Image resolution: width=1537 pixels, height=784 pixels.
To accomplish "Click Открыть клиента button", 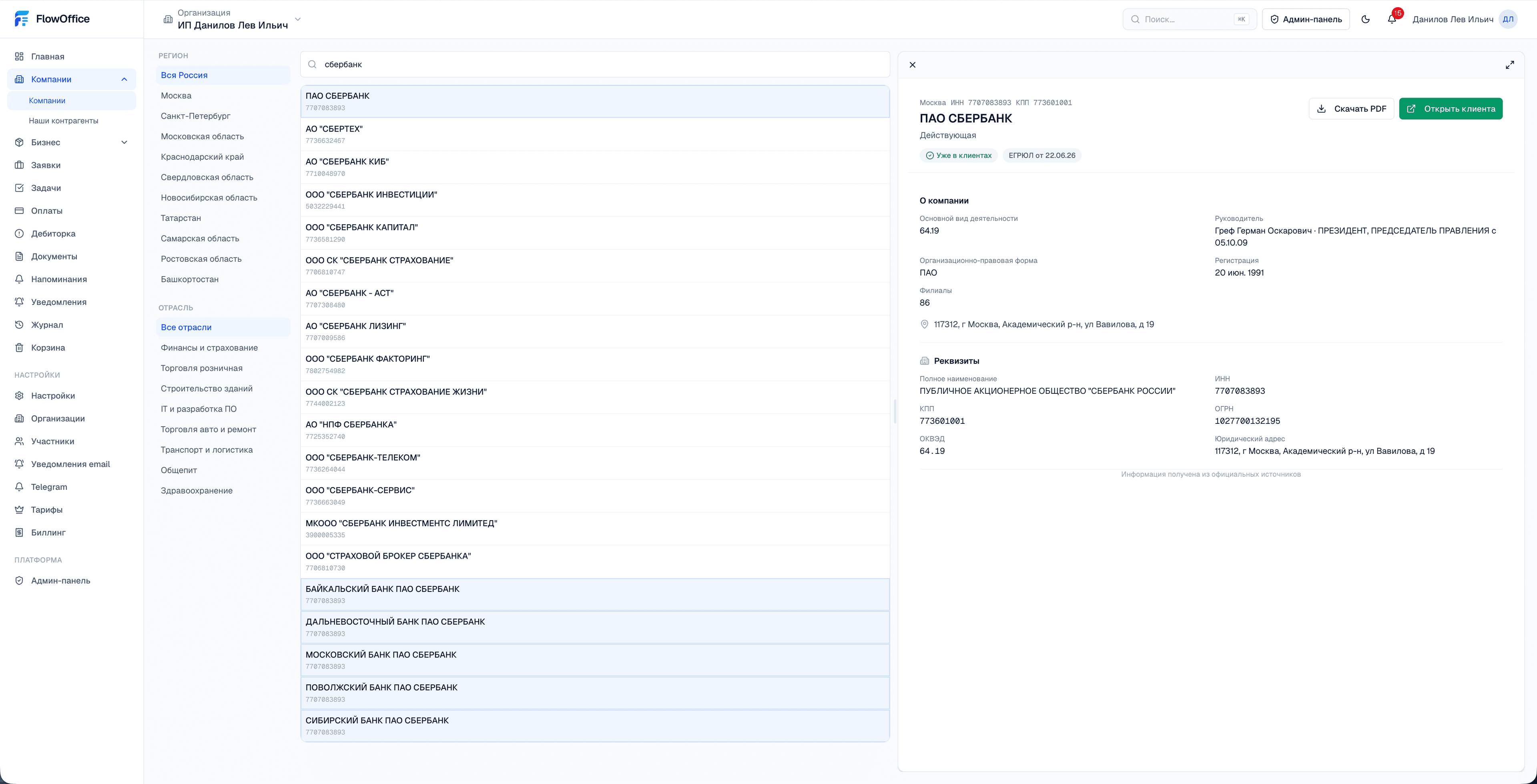I will point(1451,108).
